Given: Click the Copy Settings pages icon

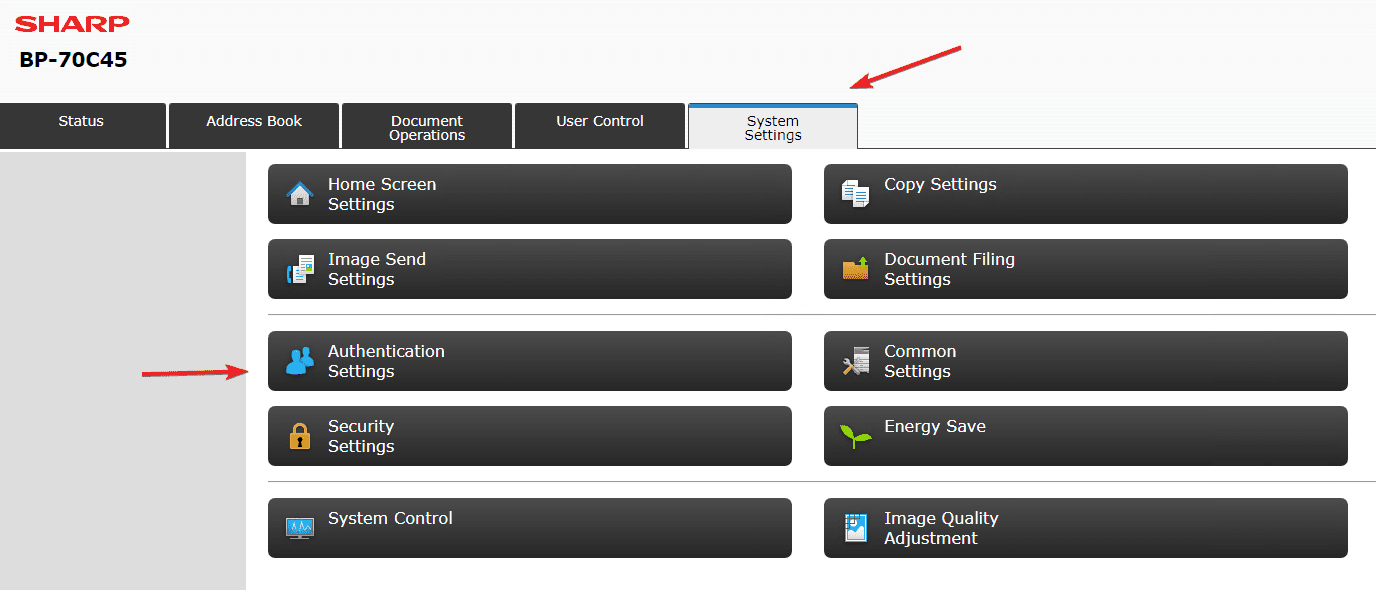Looking at the screenshot, I should (856, 194).
